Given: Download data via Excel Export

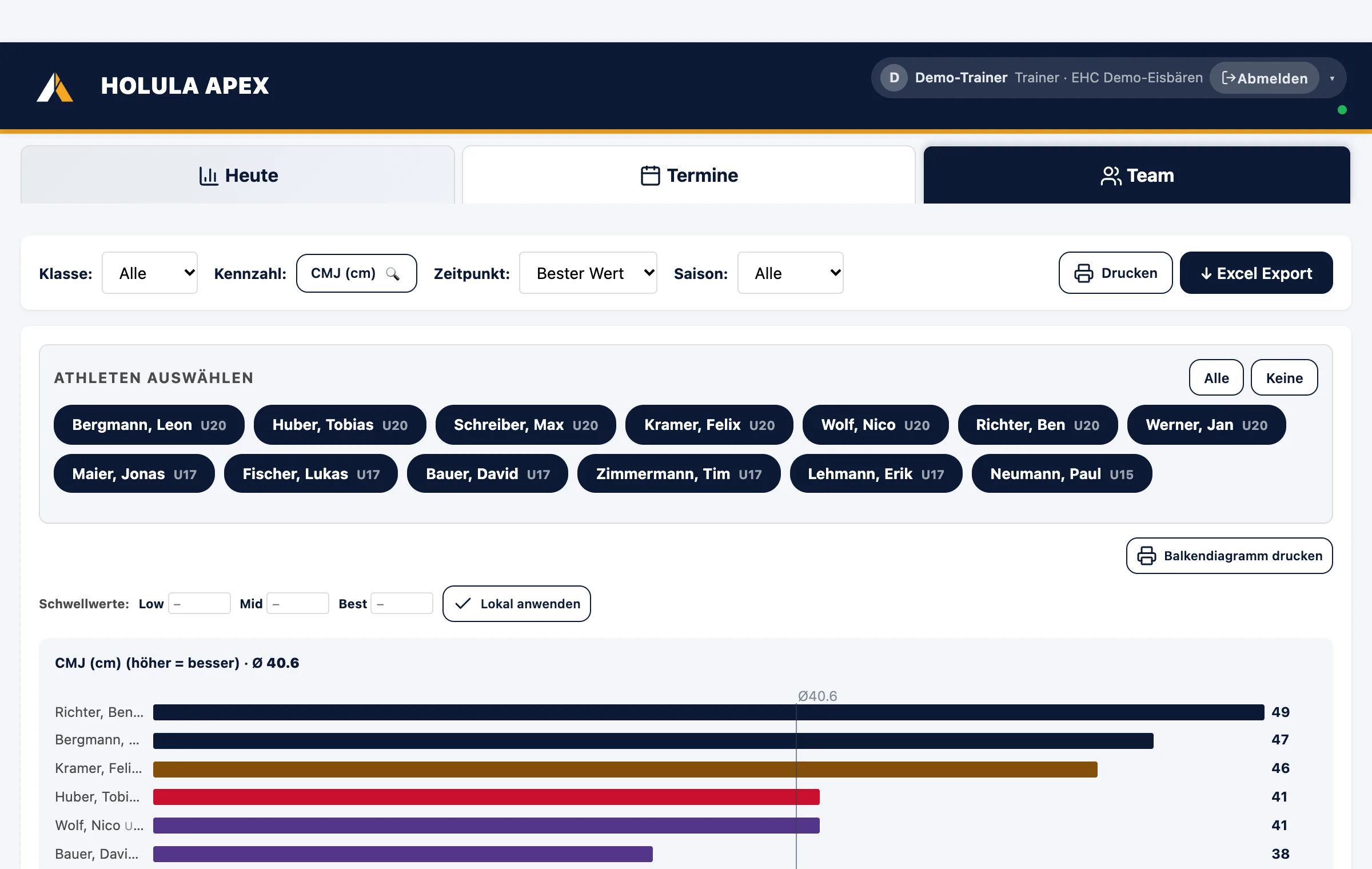Looking at the screenshot, I should click(x=1257, y=273).
